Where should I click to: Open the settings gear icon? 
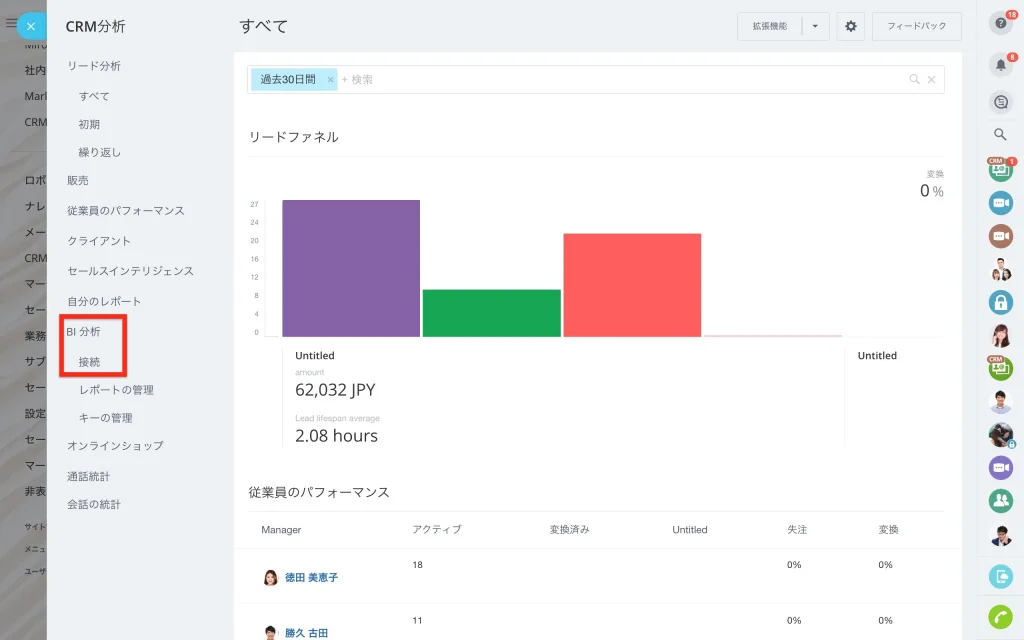coord(850,26)
